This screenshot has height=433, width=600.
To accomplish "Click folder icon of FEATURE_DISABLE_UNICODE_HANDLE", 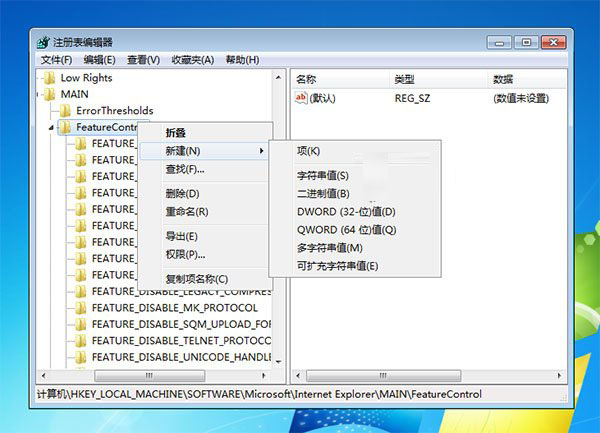I will click(80, 357).
